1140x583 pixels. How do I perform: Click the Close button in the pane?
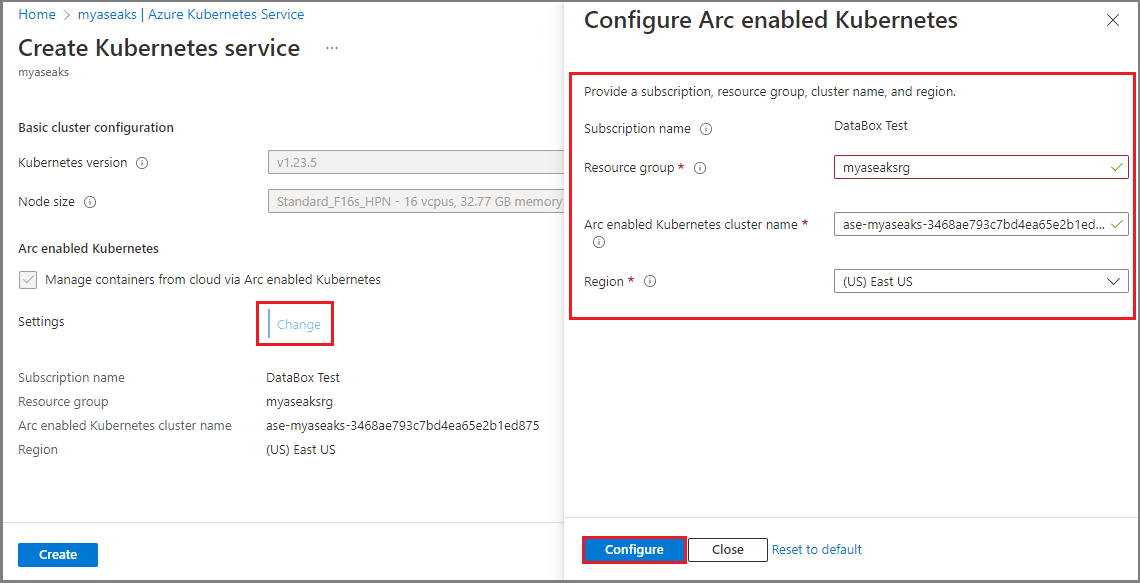click(727, 549)
